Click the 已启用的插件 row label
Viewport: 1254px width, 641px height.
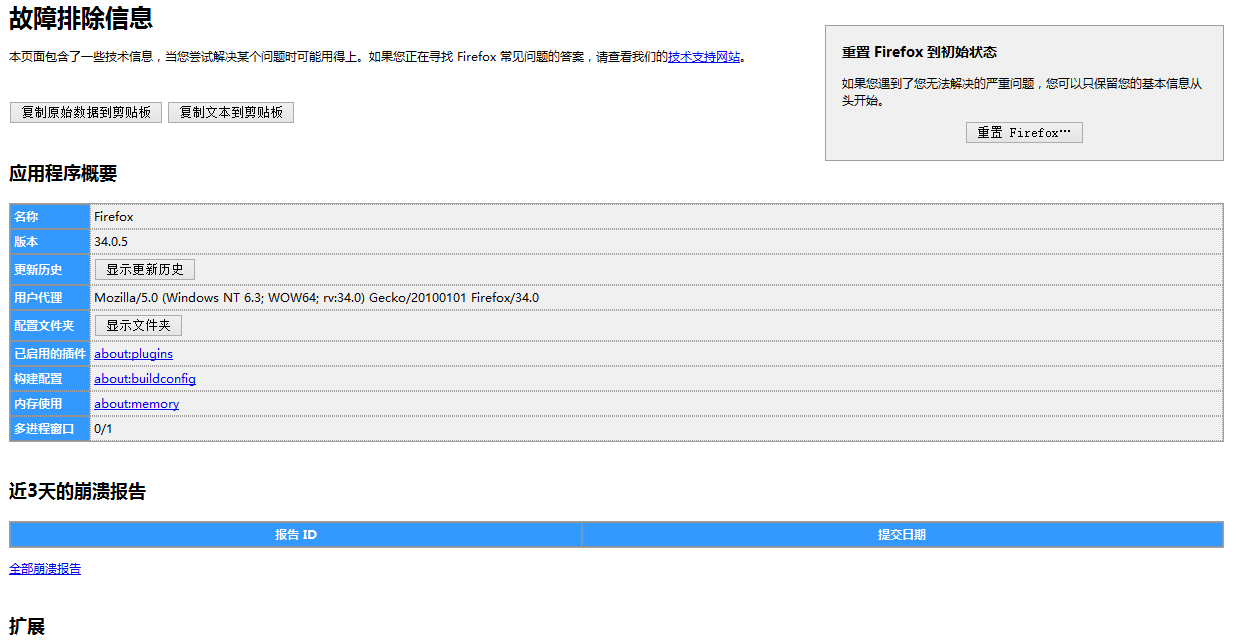tap(50, 354)
